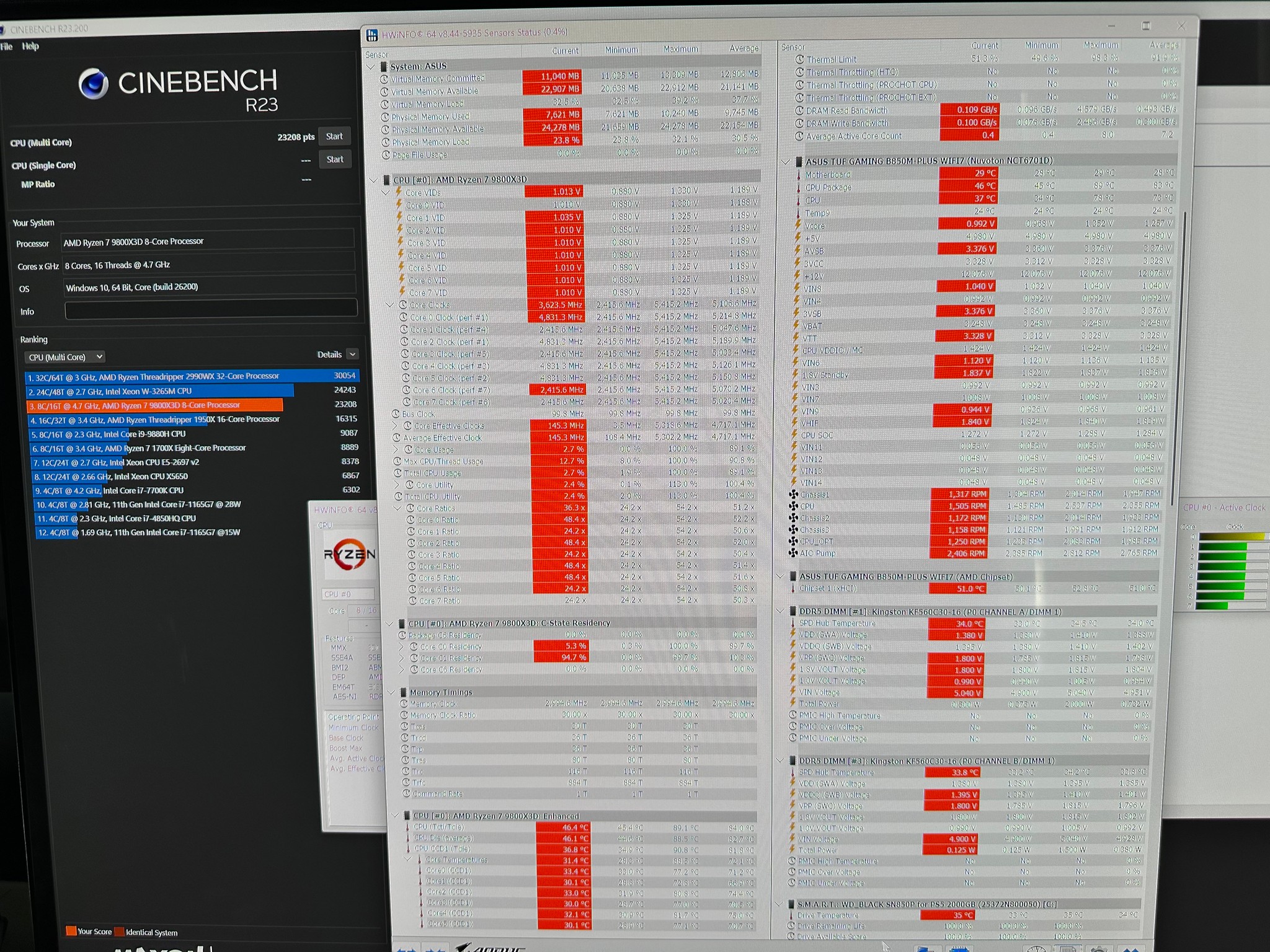Expand the Core Effective Clocks node
This screenshot has width=1270, height=952.
[396, 426]
